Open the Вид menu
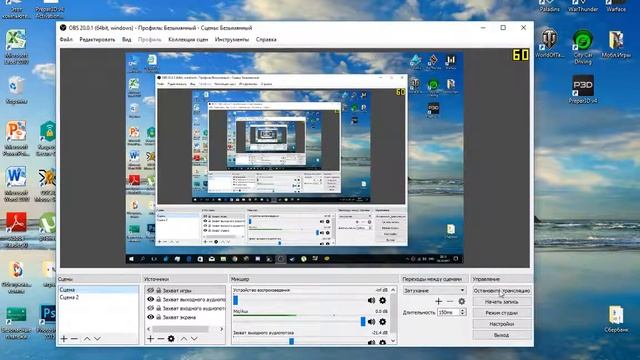The image size is (640, 360). pos(127,40)
